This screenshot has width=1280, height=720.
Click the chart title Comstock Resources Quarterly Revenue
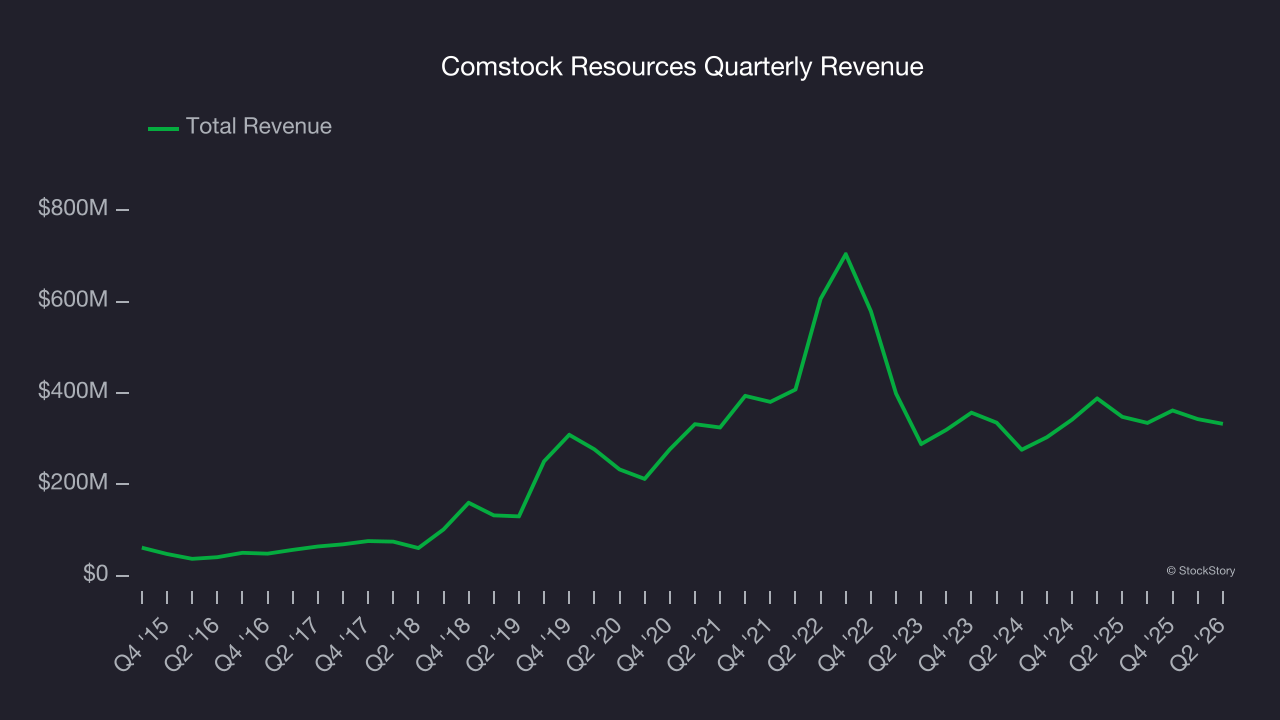coord(682,67)
